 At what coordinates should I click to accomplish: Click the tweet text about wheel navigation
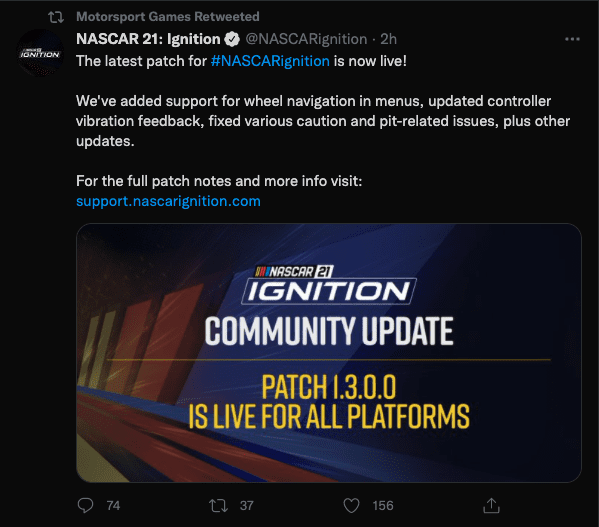(323, 121)
